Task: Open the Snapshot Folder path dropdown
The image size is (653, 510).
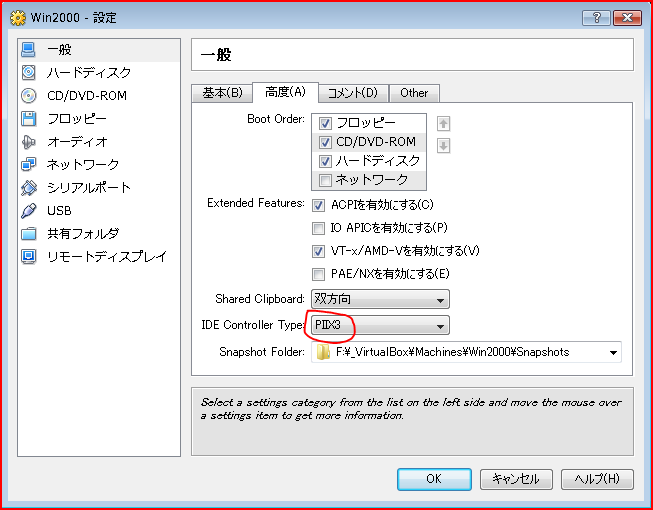Action: tap(466, 352)
